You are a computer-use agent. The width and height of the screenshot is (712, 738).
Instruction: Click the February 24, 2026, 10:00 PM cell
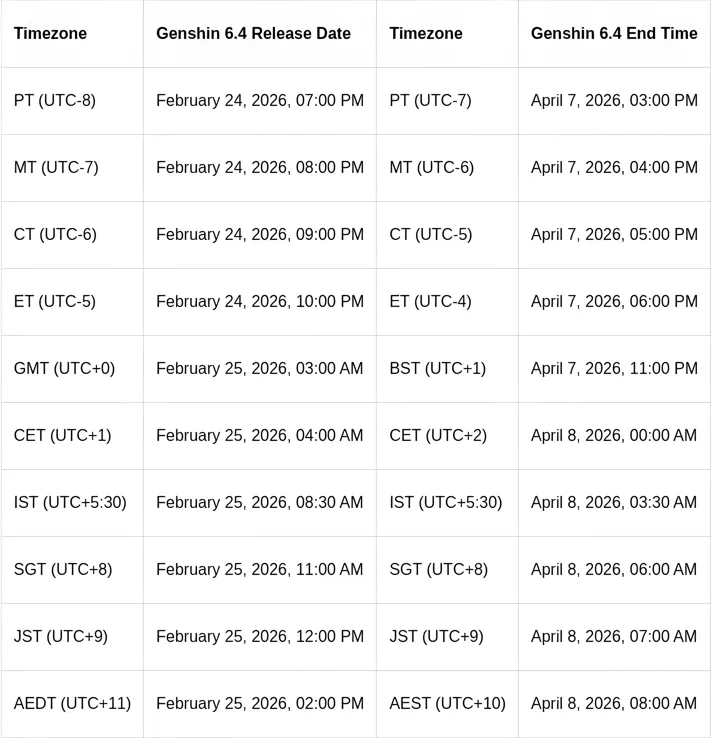coord(260,302)
